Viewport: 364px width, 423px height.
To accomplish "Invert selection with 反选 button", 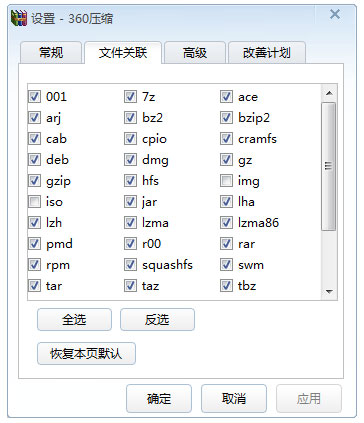I will 157,319.
